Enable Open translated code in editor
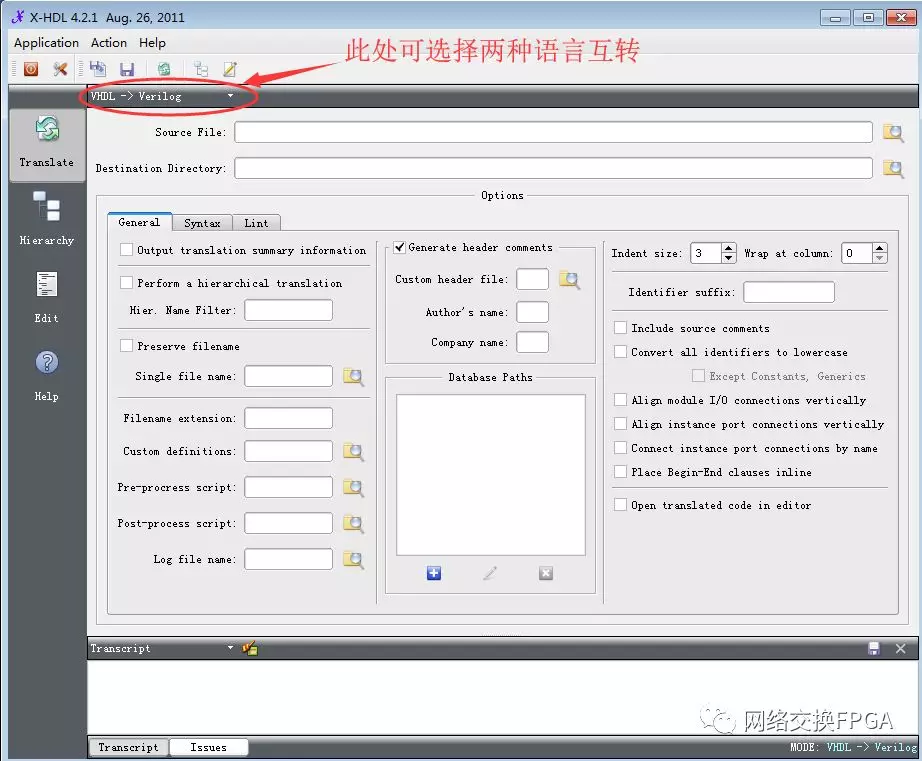 pyautogui.click(x=620, y=505)
